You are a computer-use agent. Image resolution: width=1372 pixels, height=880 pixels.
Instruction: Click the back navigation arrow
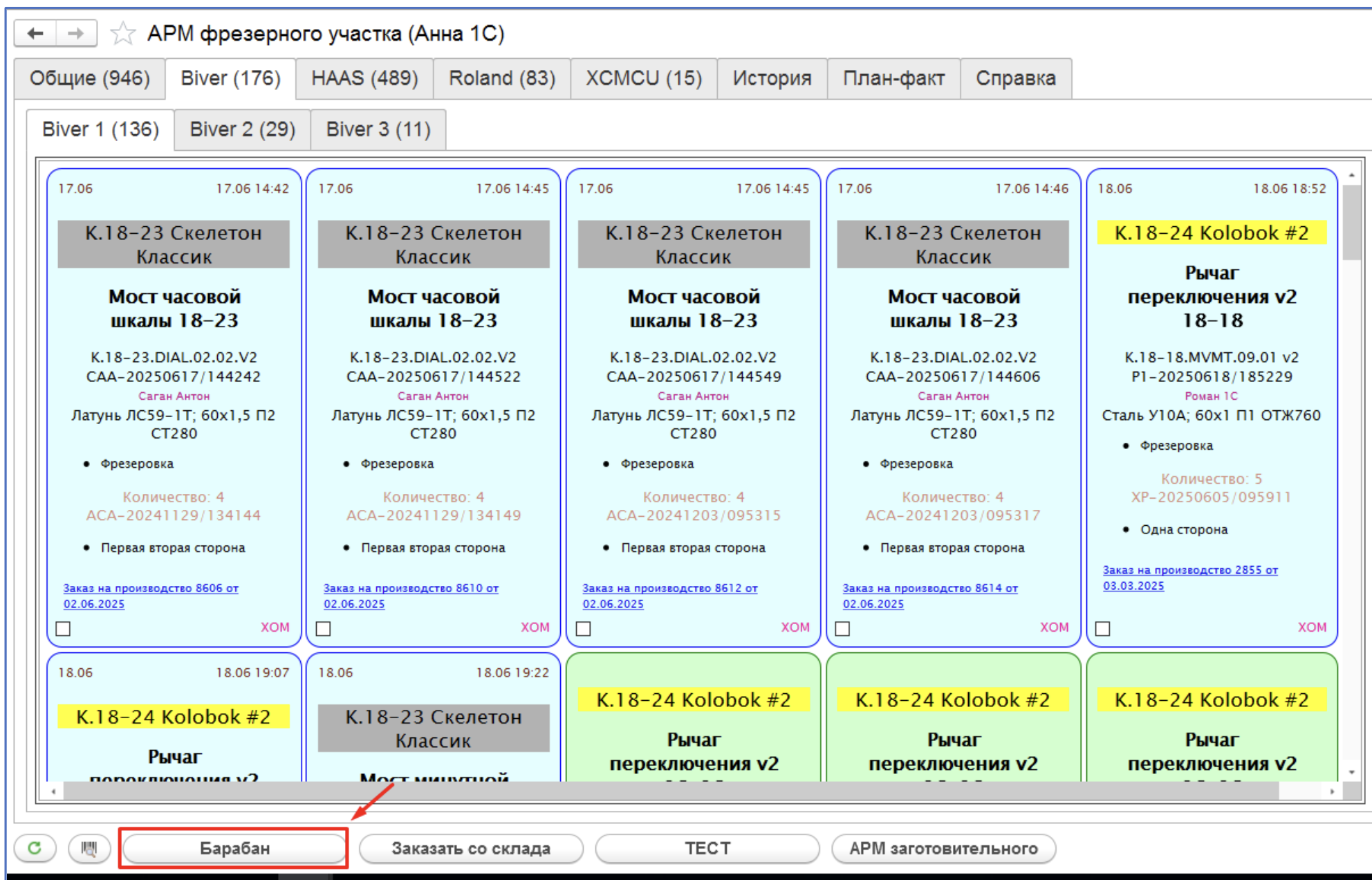coord(35,33)
